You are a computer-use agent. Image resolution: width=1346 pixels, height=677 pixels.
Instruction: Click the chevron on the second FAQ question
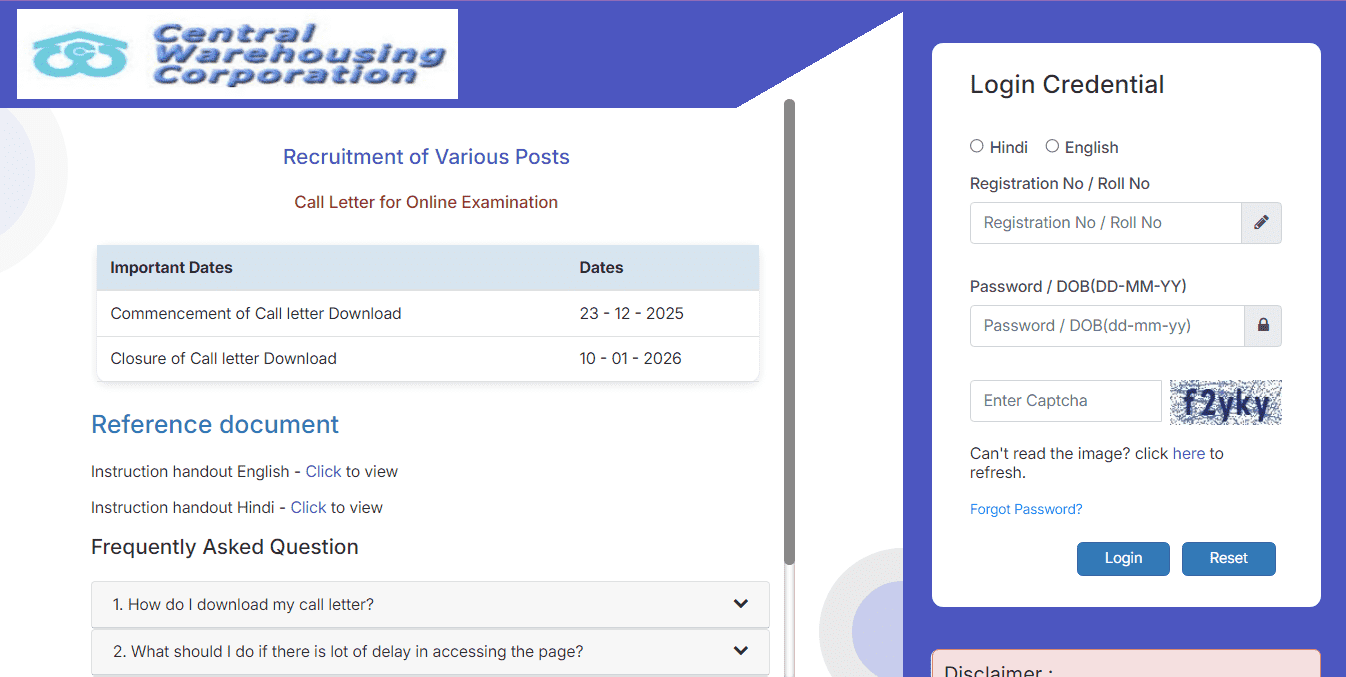(741, 651)
